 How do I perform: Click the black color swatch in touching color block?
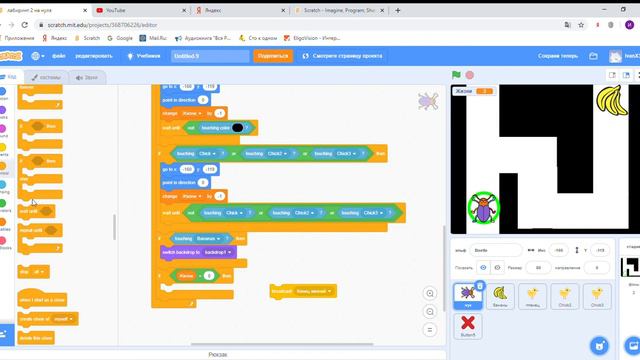point(238,128)
